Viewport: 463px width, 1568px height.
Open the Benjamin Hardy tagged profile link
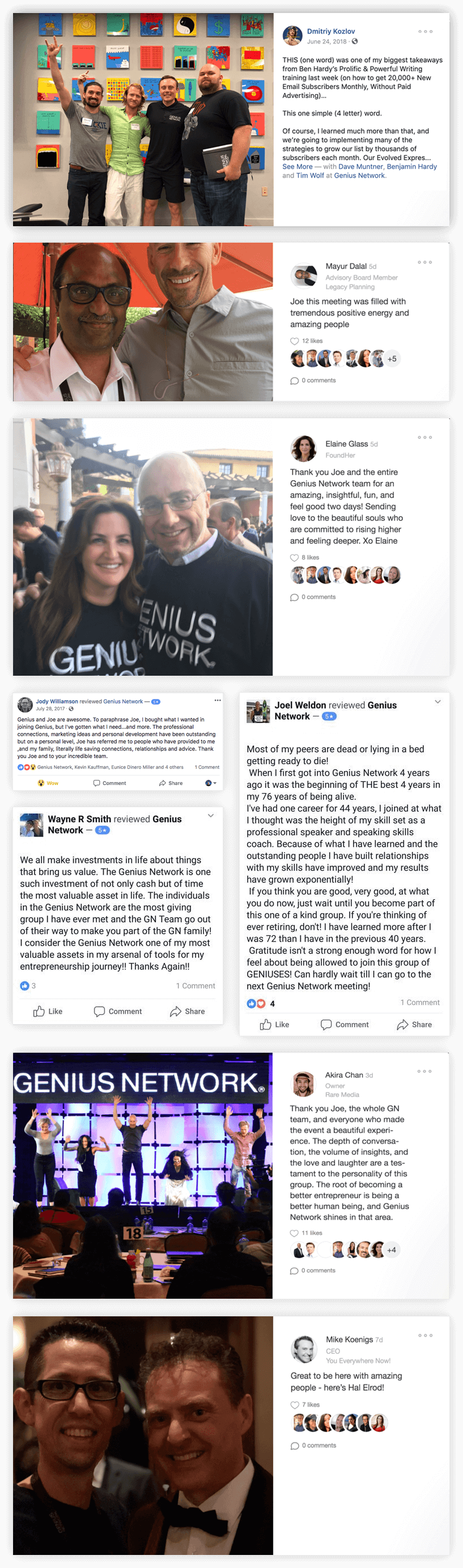[x=411, y=166]
